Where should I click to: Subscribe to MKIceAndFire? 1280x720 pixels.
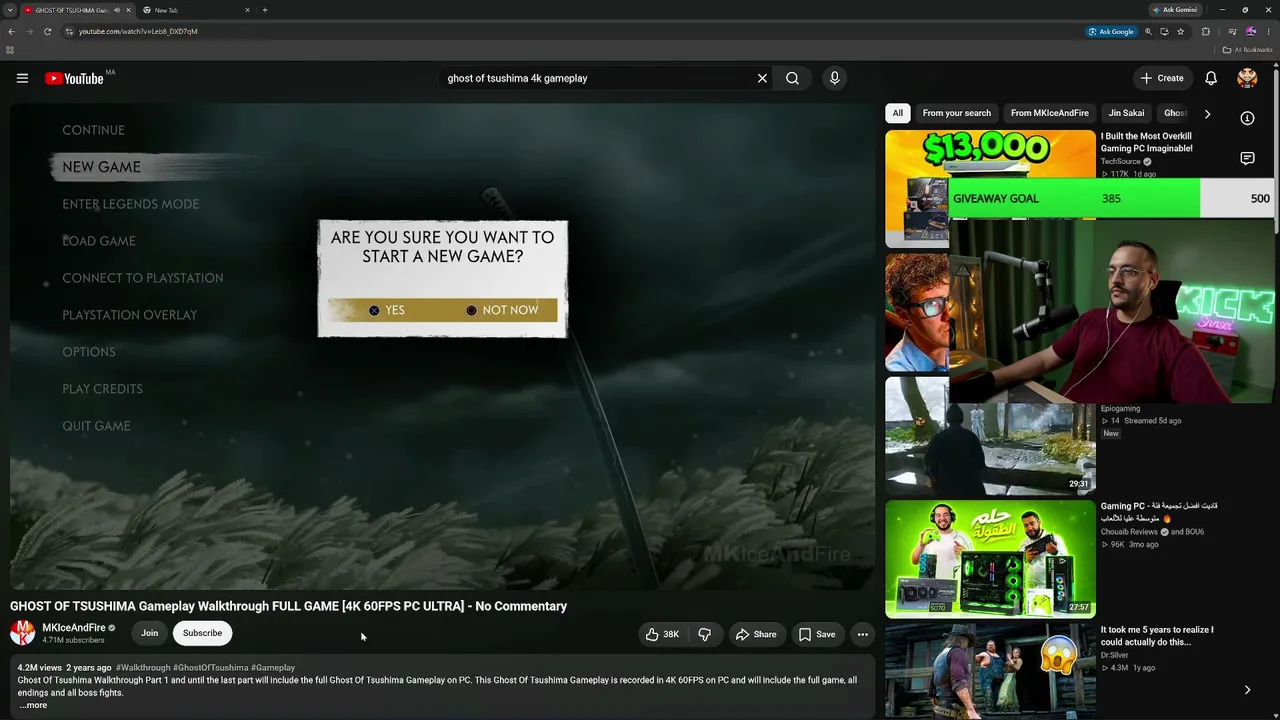pyautogui.click(x=202, y=633)
